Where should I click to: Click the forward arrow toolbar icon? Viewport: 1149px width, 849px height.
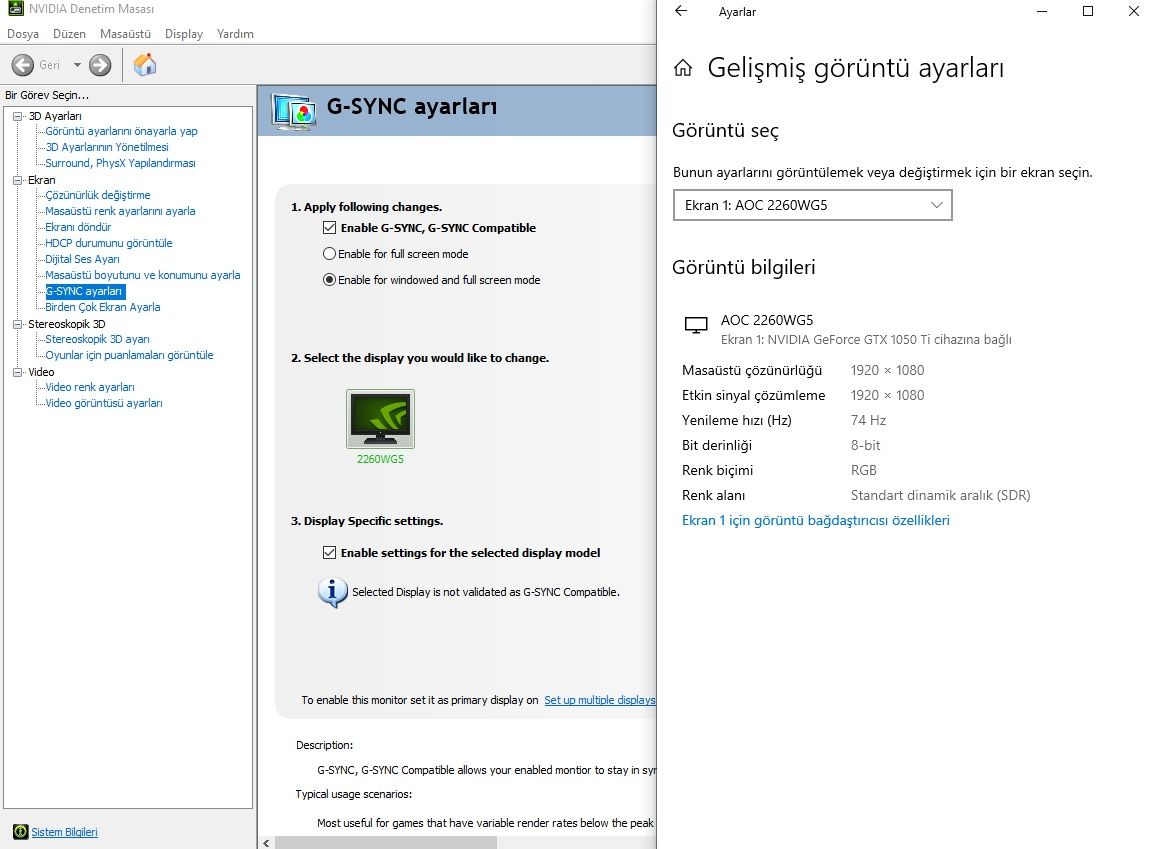100,65
